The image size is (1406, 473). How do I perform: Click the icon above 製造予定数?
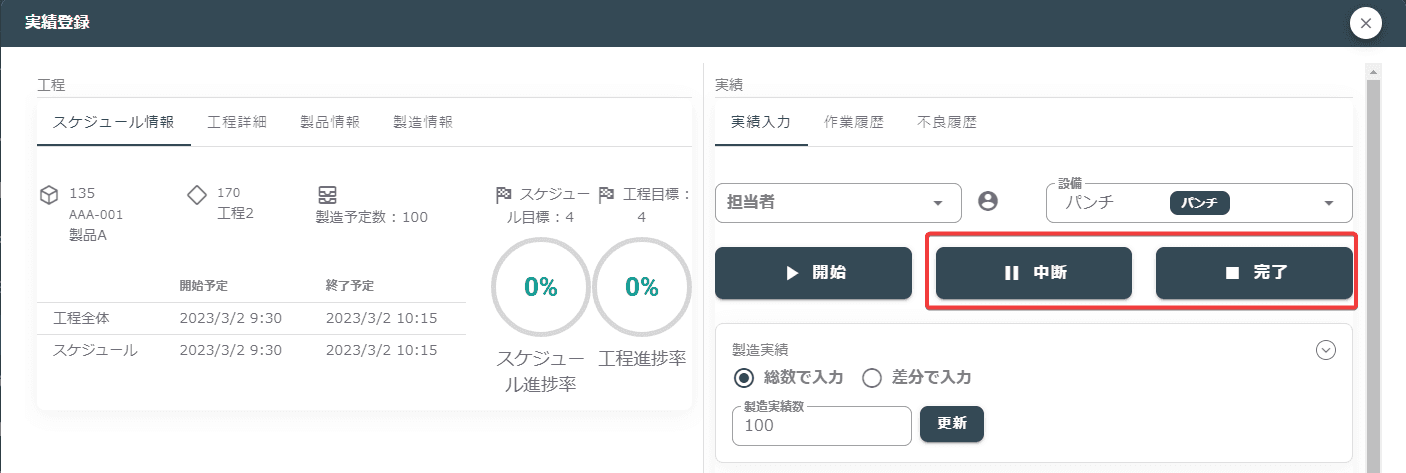tap(327, 194)
